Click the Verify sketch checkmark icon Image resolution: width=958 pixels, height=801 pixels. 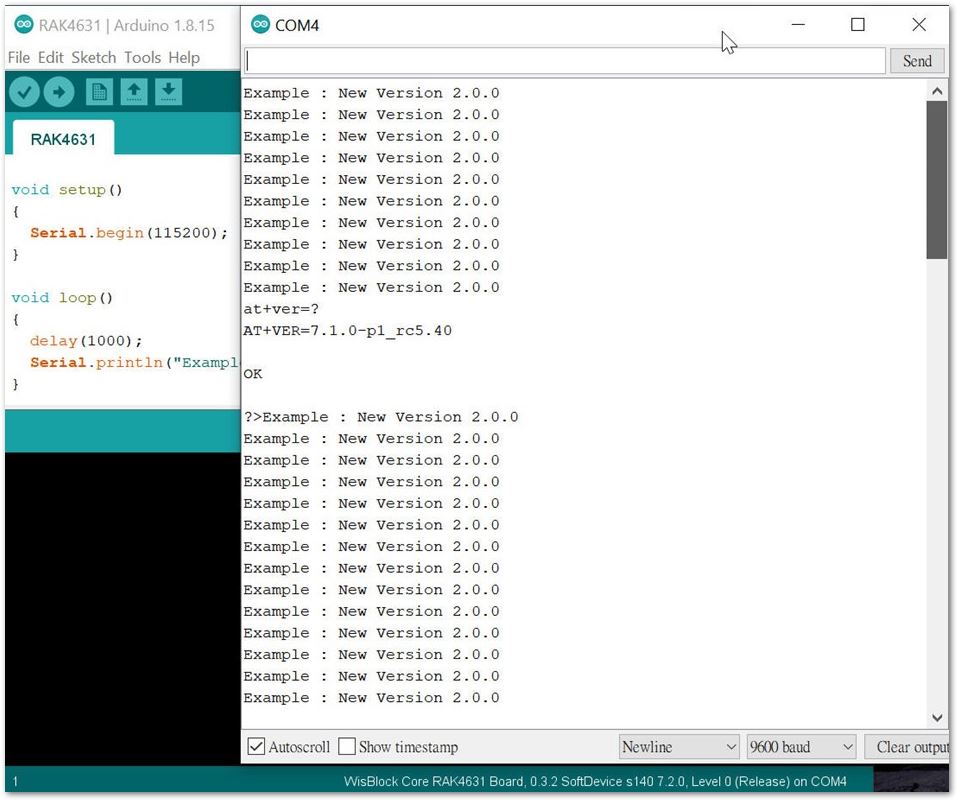[x=24, y=92]
